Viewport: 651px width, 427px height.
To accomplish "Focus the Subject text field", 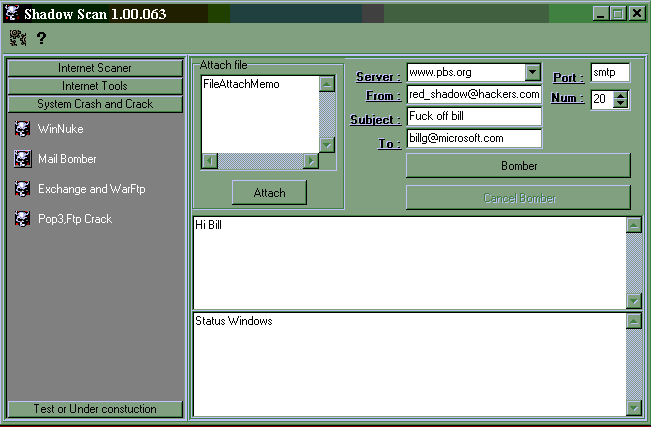I will coord(473,117).
